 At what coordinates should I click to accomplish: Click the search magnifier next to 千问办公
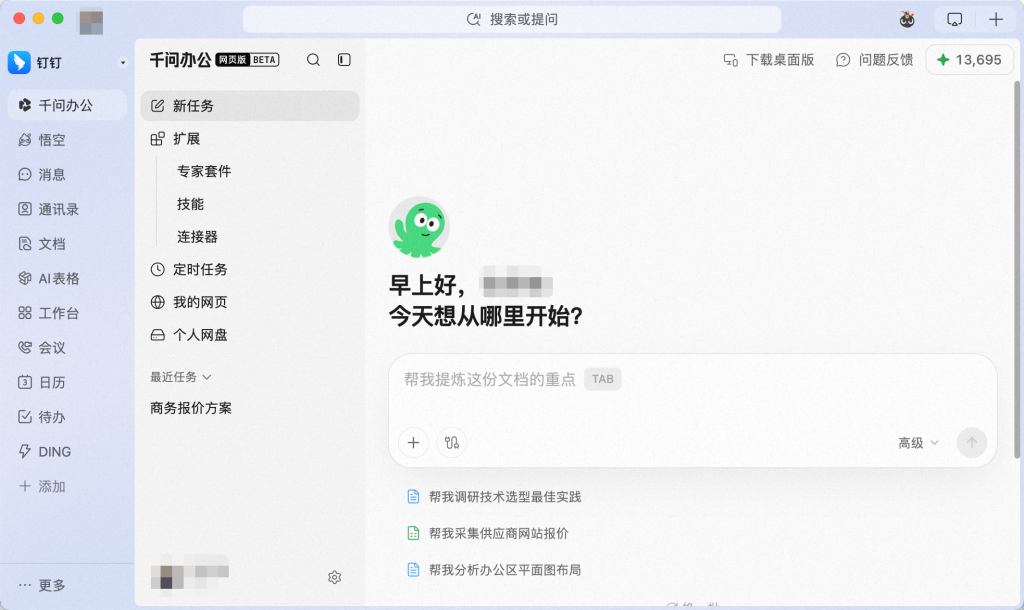[313, 60]
